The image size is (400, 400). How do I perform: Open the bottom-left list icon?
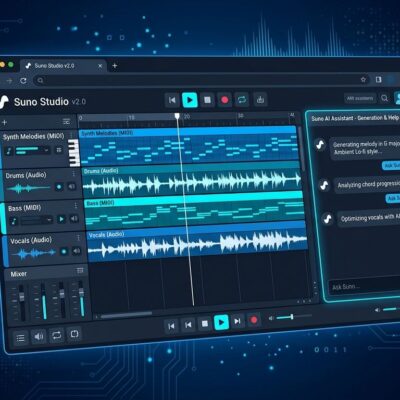20,338
